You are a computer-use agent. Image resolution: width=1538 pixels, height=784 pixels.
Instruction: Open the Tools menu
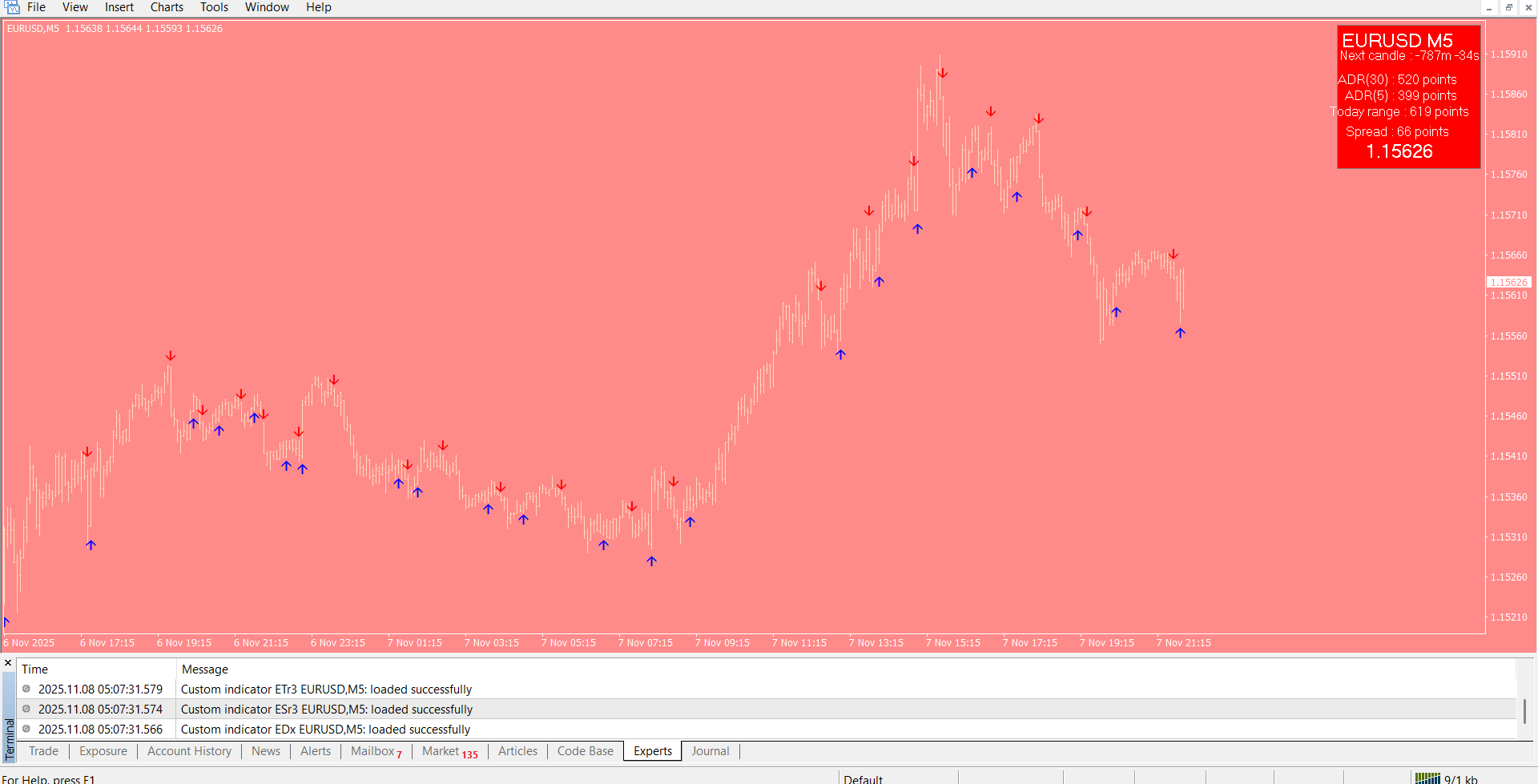(x=214, y=7)
